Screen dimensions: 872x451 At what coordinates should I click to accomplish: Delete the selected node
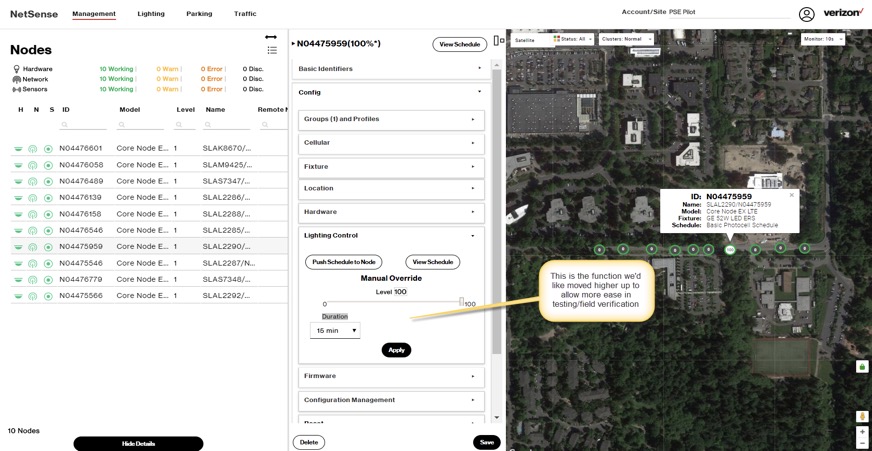309,442
